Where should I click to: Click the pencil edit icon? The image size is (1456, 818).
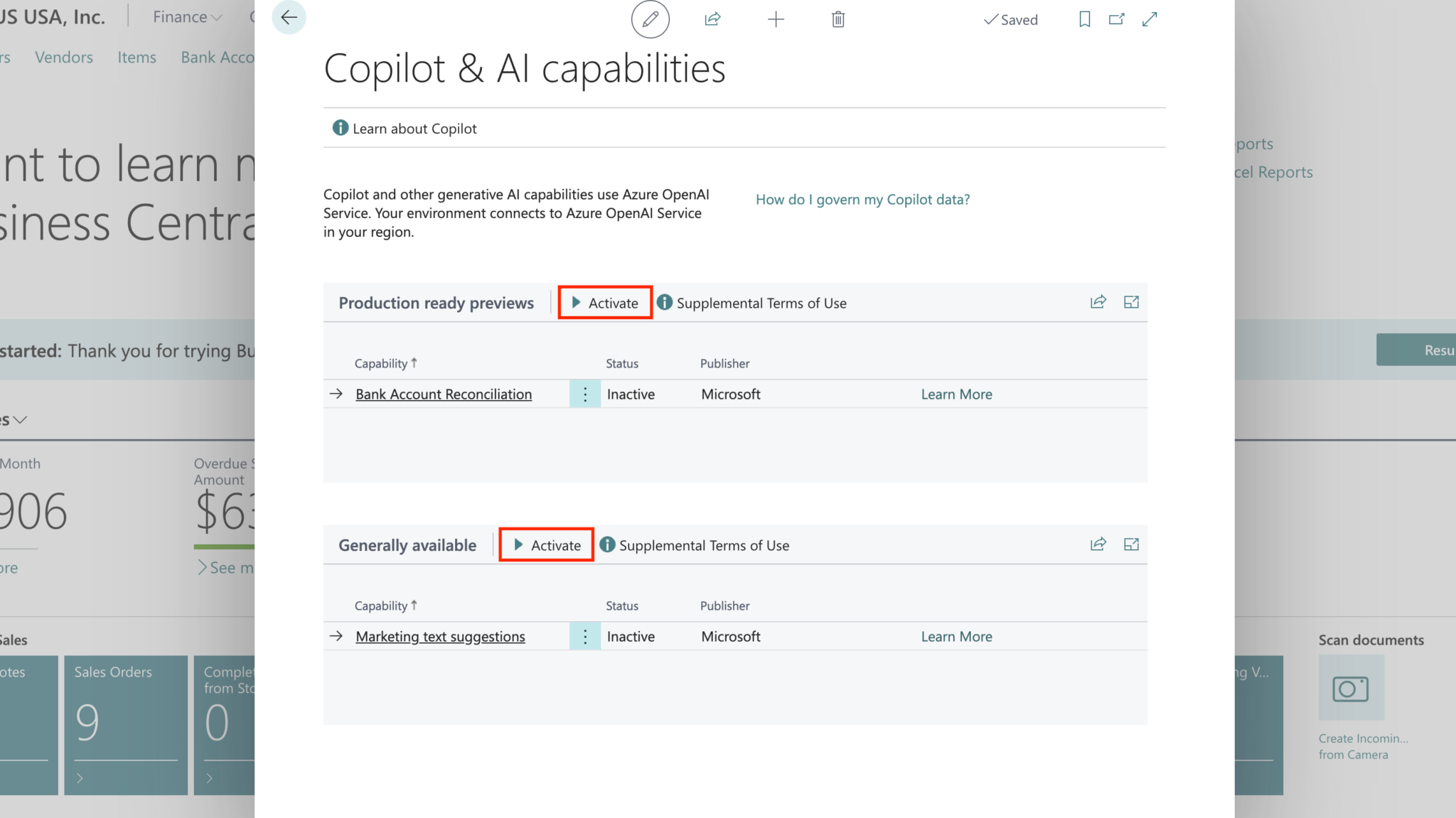click(651, 19)
